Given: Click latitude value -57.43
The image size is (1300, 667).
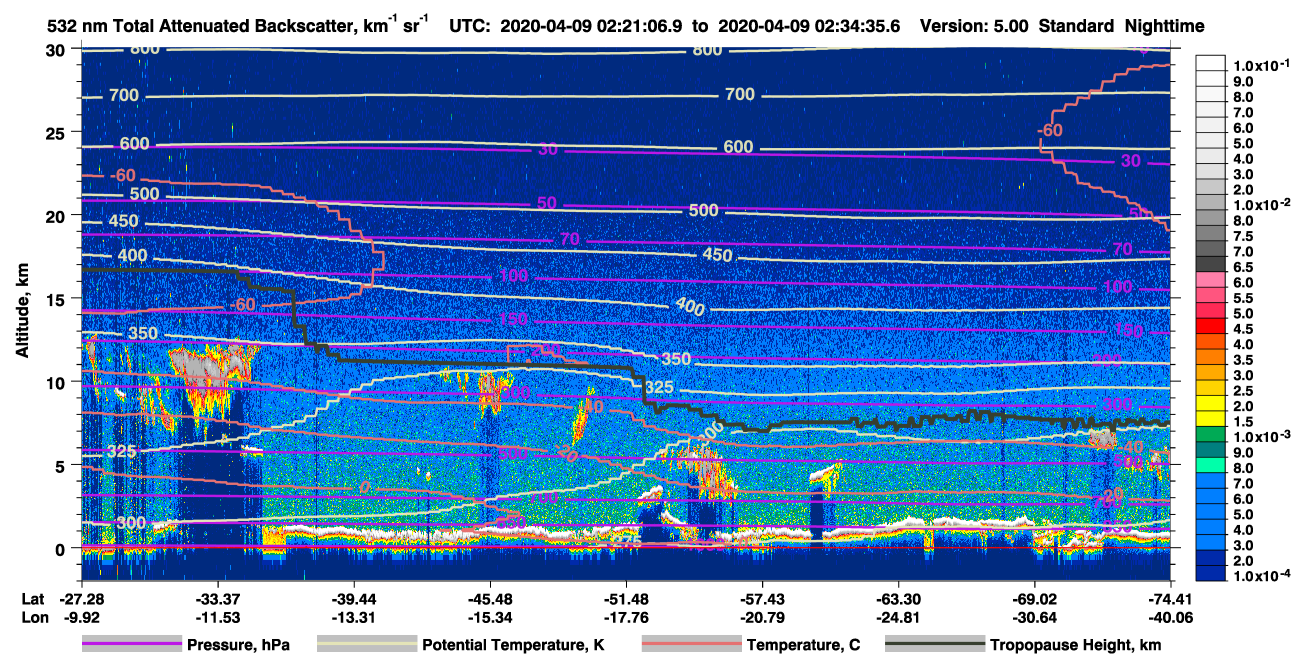Looking at the screenshot, I should [x=762, y=598].
